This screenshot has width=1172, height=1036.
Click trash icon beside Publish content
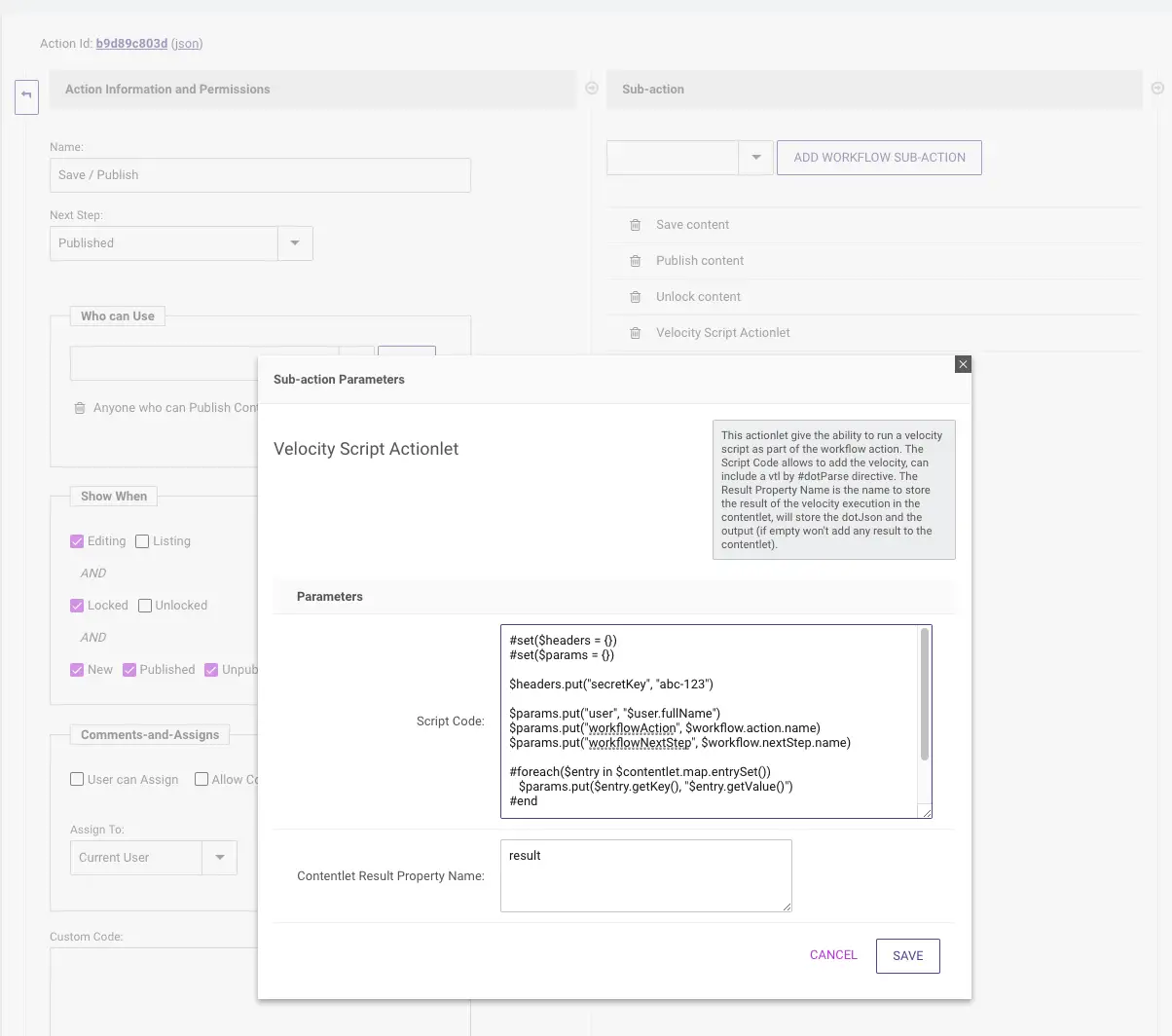point(636,261)
